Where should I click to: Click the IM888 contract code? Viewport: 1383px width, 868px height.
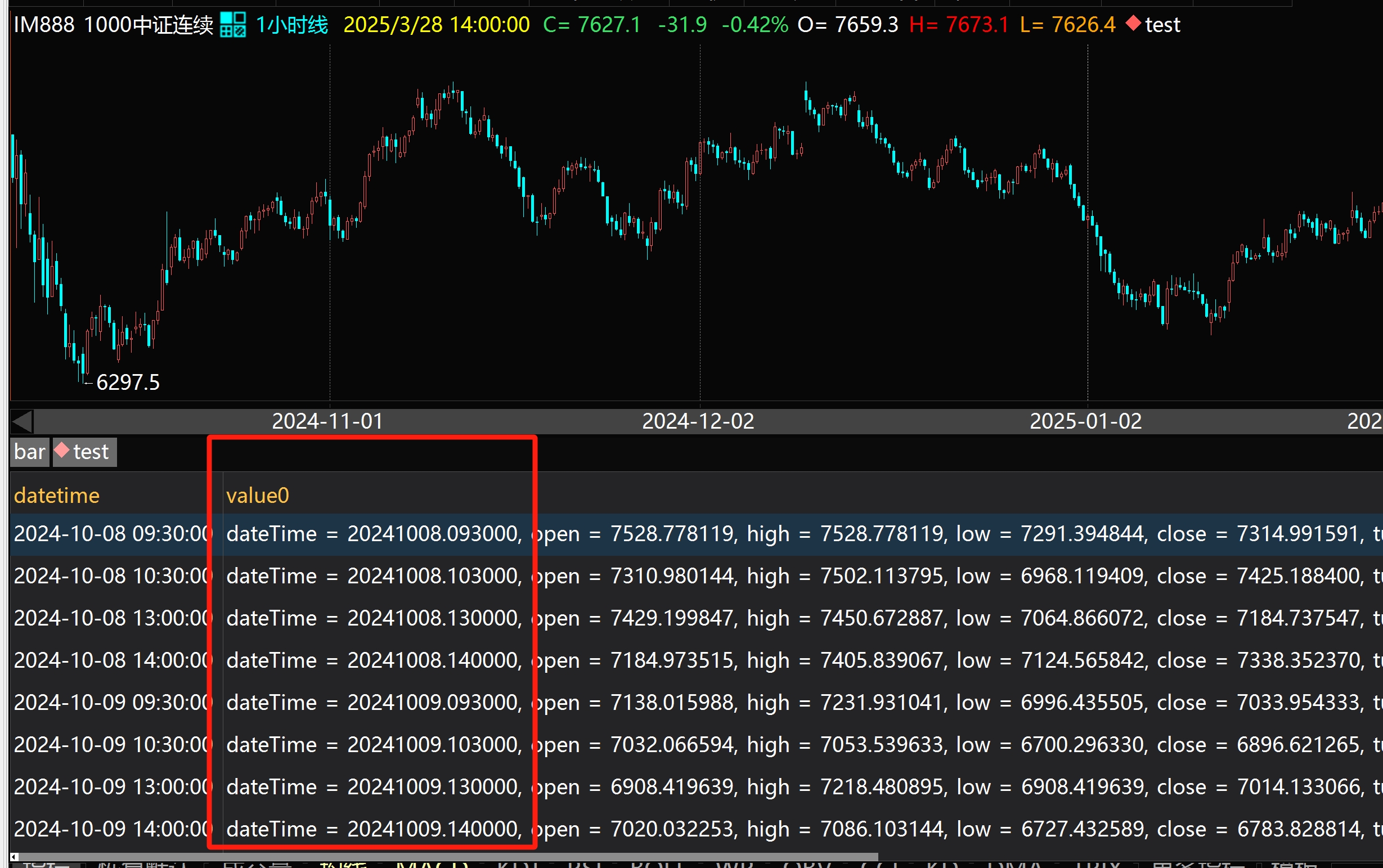[44, 25]
